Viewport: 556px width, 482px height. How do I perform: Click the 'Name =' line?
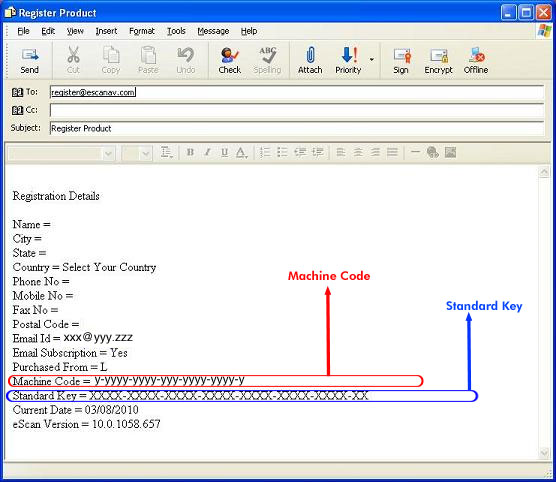[x=32, y=225]
